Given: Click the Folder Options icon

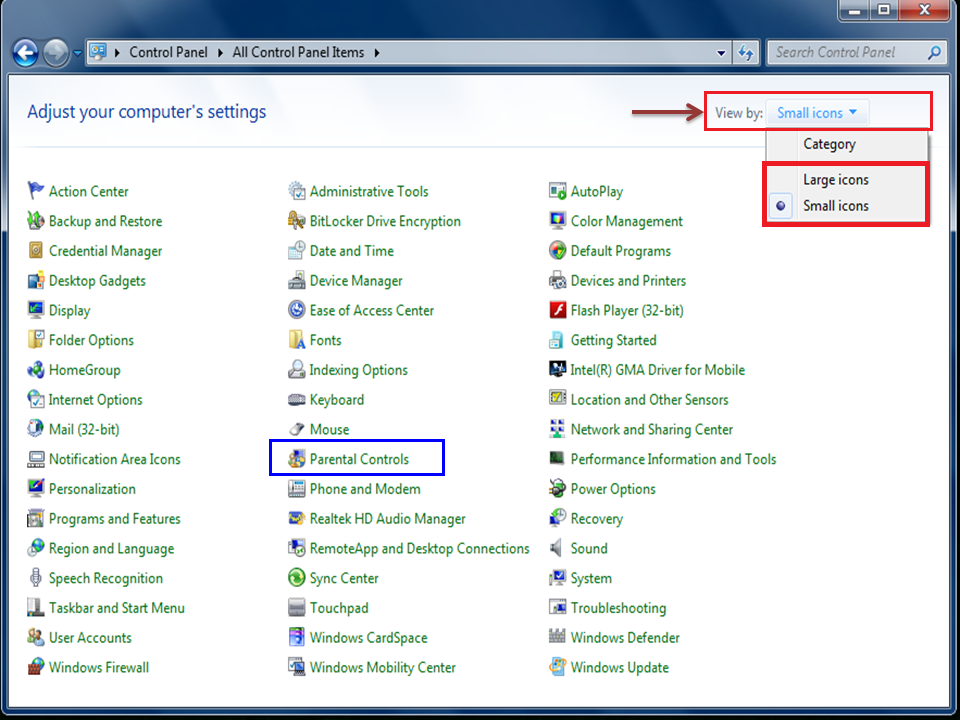Looking at the screenshot, I should (36, 339).
